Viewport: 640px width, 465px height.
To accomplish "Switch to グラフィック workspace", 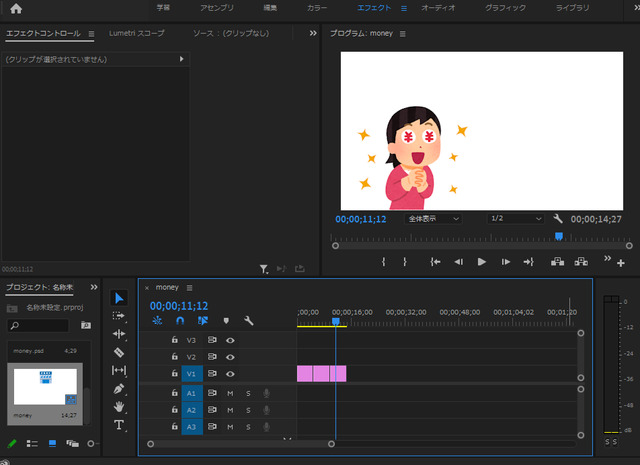I will point(505,8).
